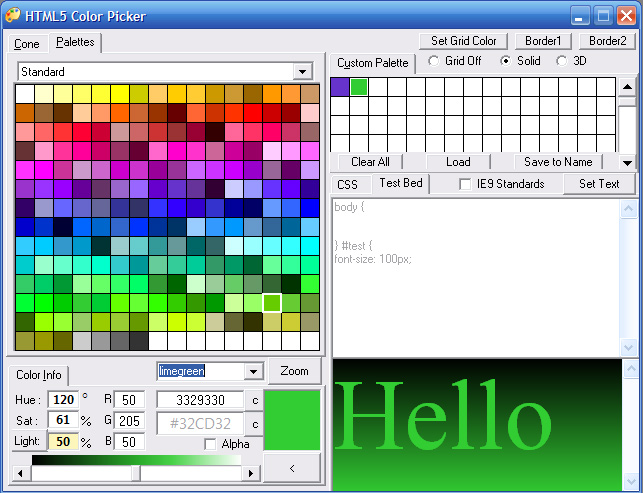Click the Load button
Screen dimensions: 643x493
click(x=458, y=162)
